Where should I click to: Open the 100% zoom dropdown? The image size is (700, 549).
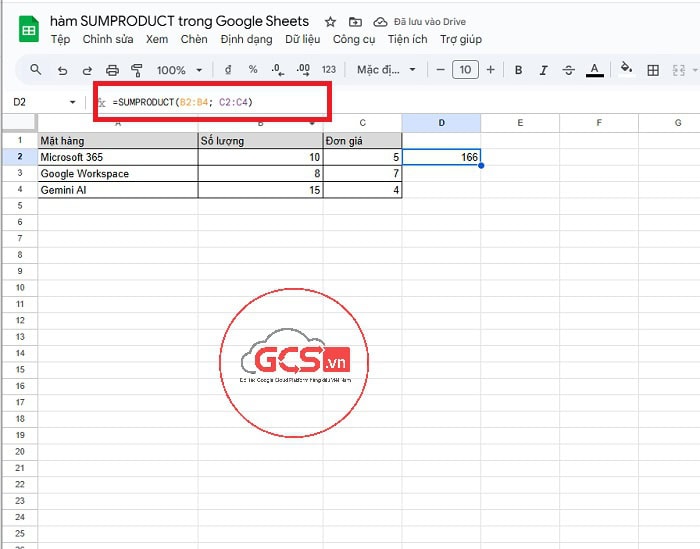pyautogui.click(x=178, y=70)
